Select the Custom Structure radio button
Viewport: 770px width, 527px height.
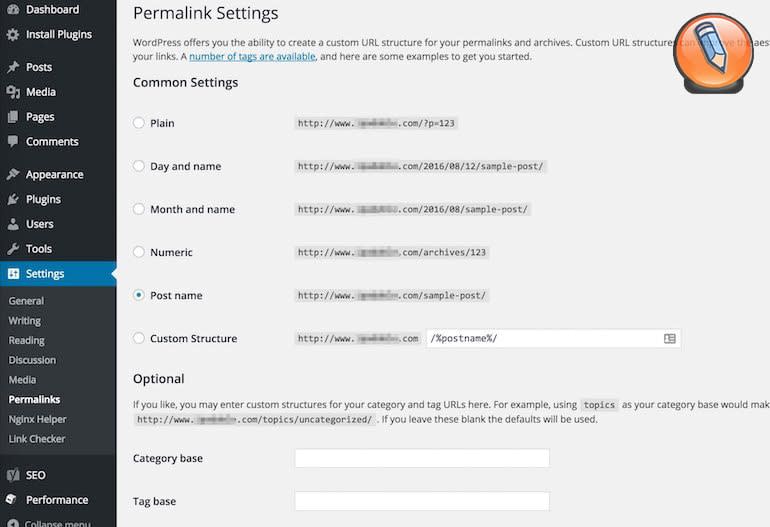click(139, 338)
